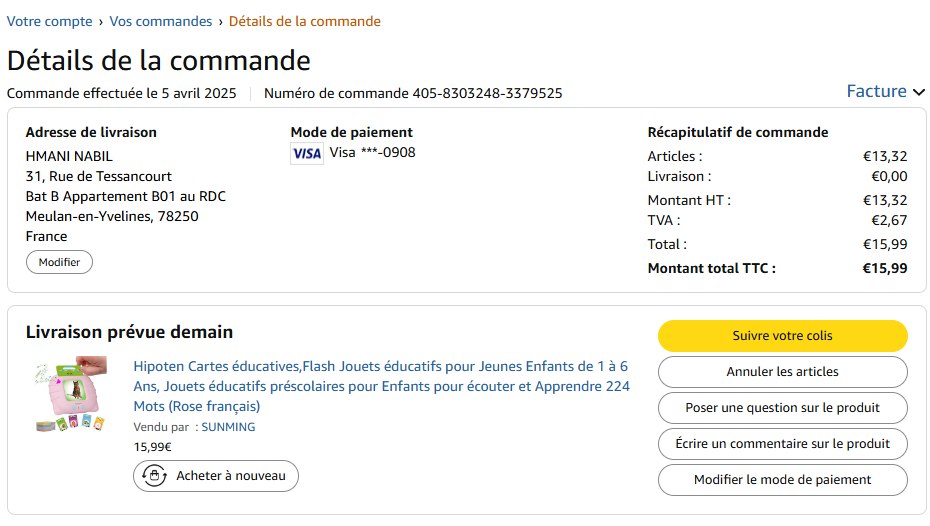The height and width of the screenshot is (526, 930).
Task: Open Écrire un commentaire sur le produit
Action: [782, 444]
